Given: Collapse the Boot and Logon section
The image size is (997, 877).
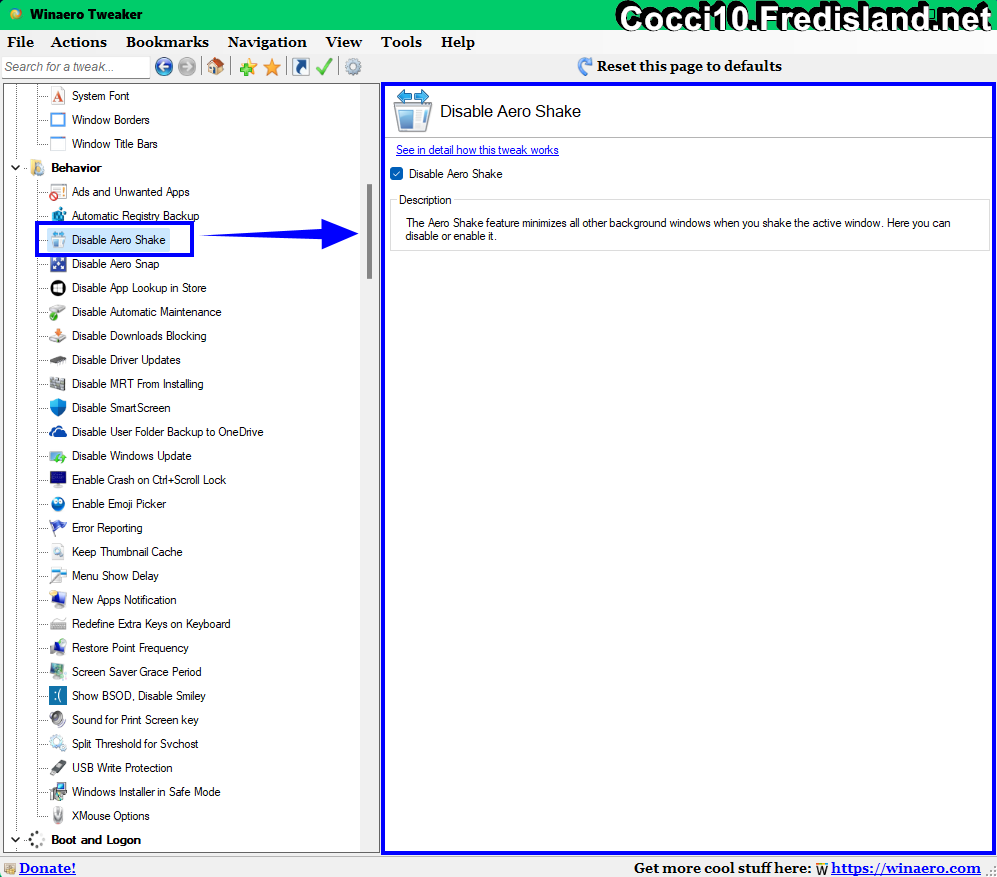Looking at the screenshot, I should click(15, 840).
